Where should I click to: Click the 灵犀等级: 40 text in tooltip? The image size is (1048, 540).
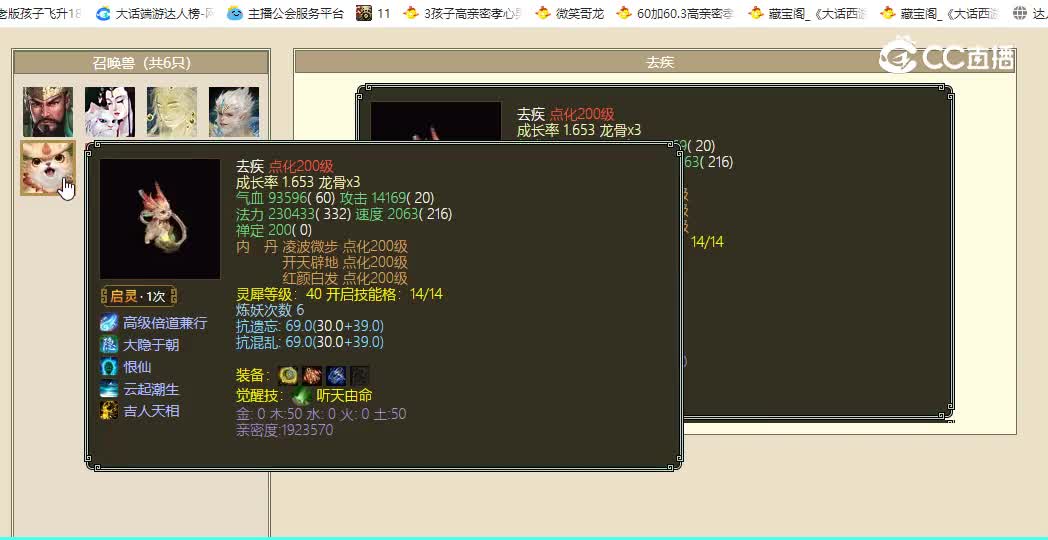tap(279, 295)
